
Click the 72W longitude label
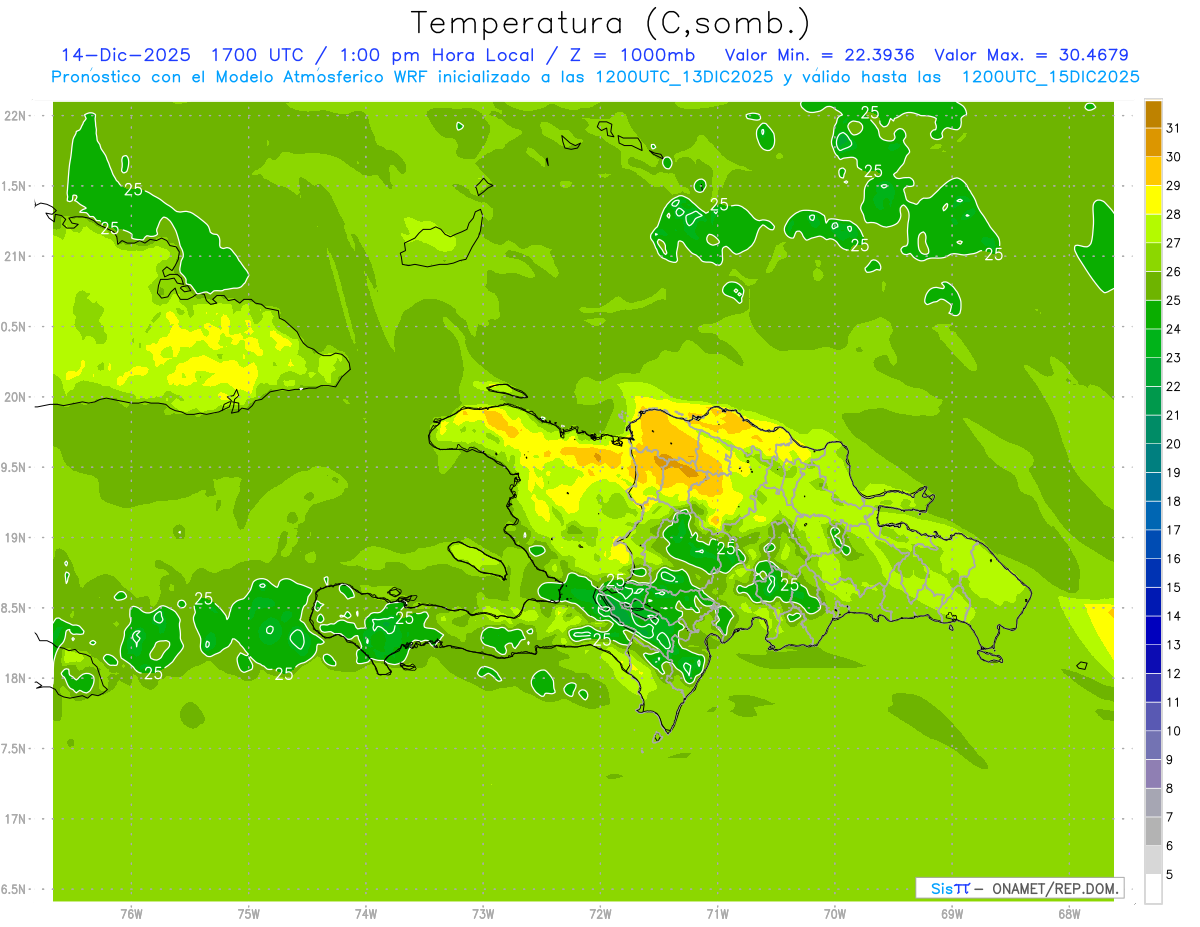[x=600, y=913]
